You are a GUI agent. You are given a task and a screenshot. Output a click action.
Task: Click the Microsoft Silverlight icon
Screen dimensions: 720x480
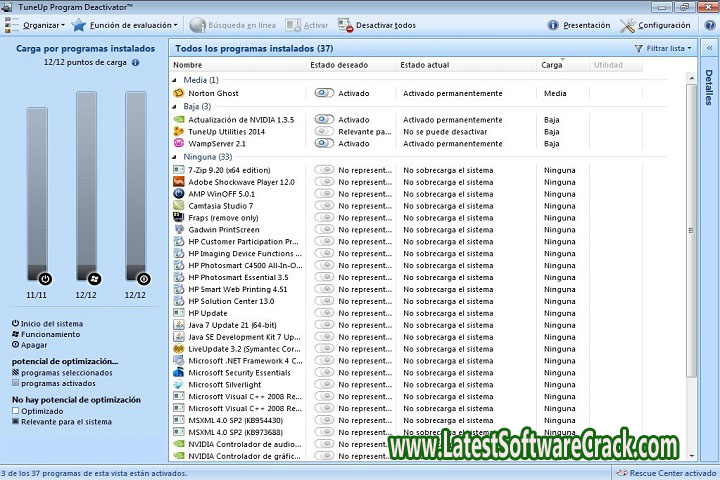coord(178,385)
